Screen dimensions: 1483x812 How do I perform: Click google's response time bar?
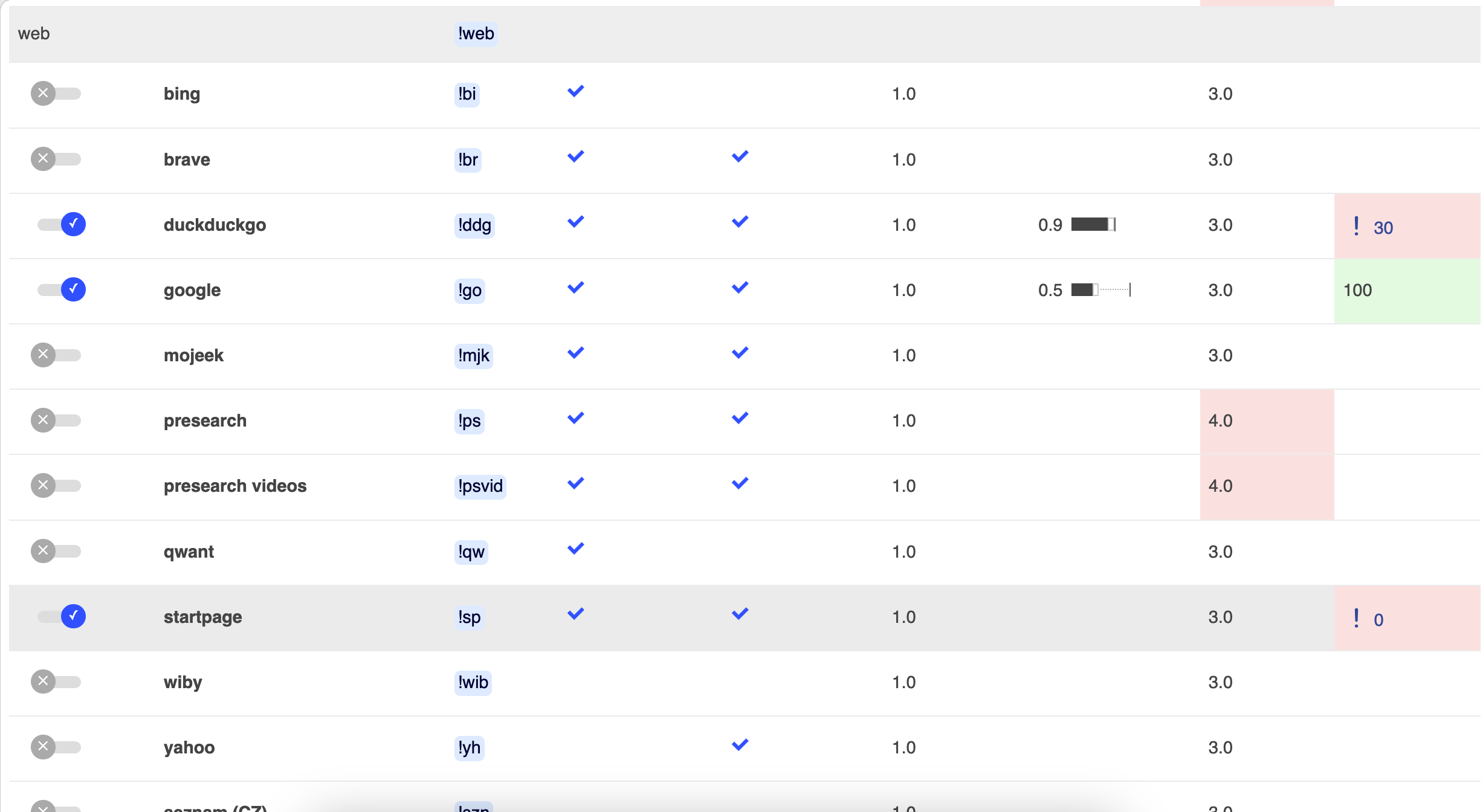[x=1101, y=290]
